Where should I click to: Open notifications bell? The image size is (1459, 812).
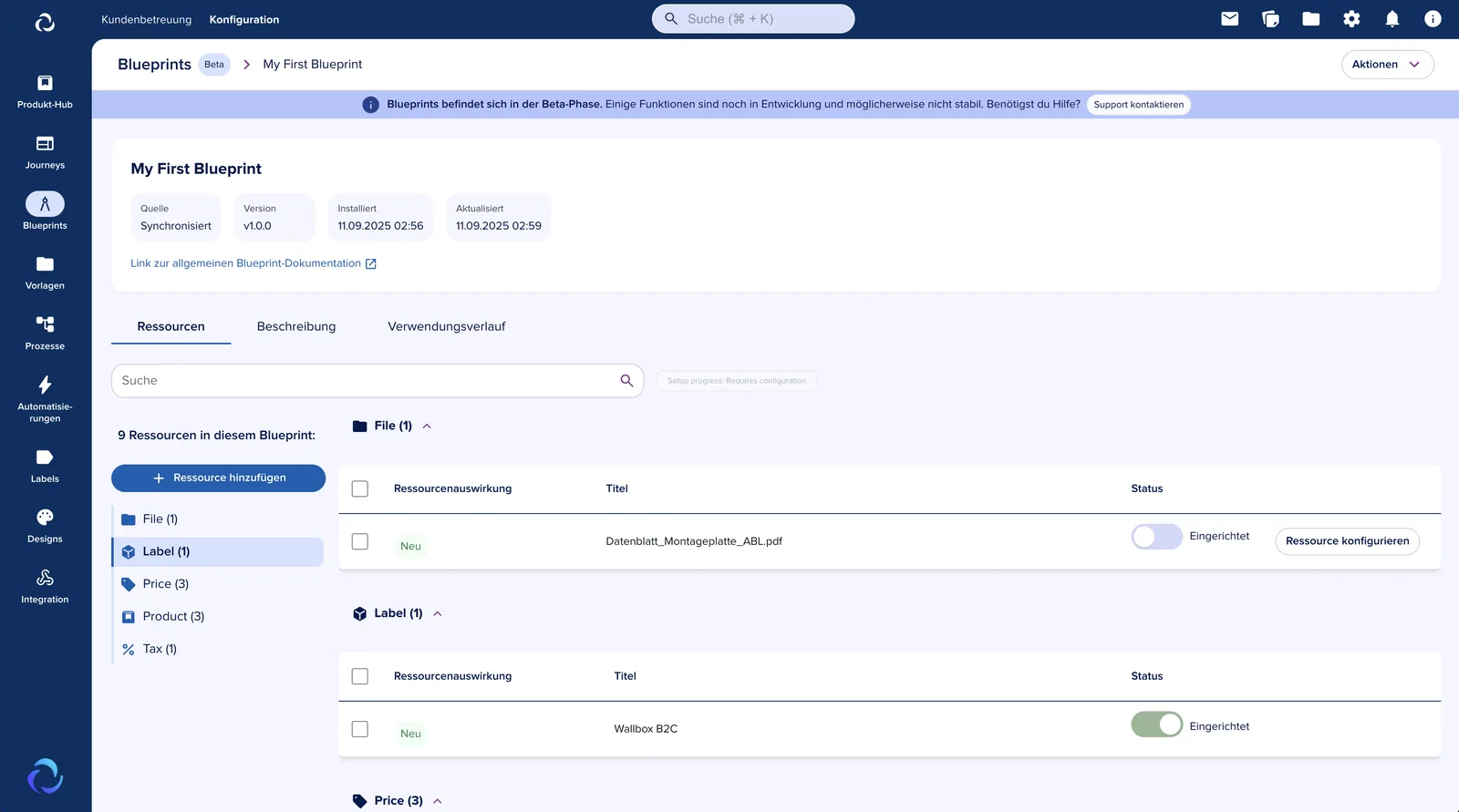(1392, 19)
